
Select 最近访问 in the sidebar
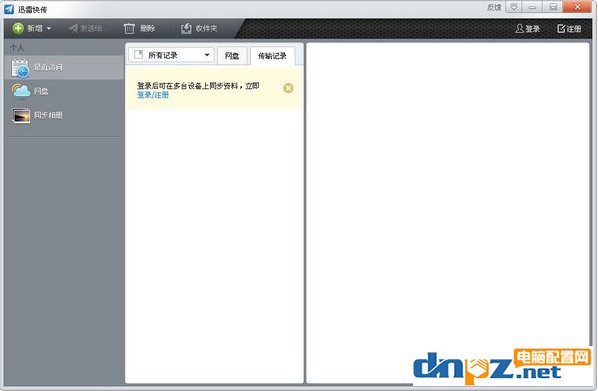pyautogui.click(x=64, y=68)
